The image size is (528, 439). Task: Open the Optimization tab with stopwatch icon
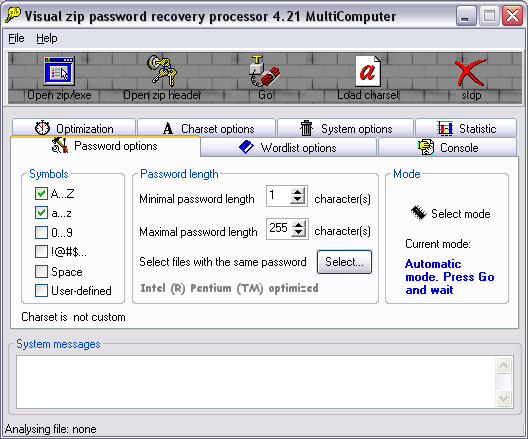[74, 128]
